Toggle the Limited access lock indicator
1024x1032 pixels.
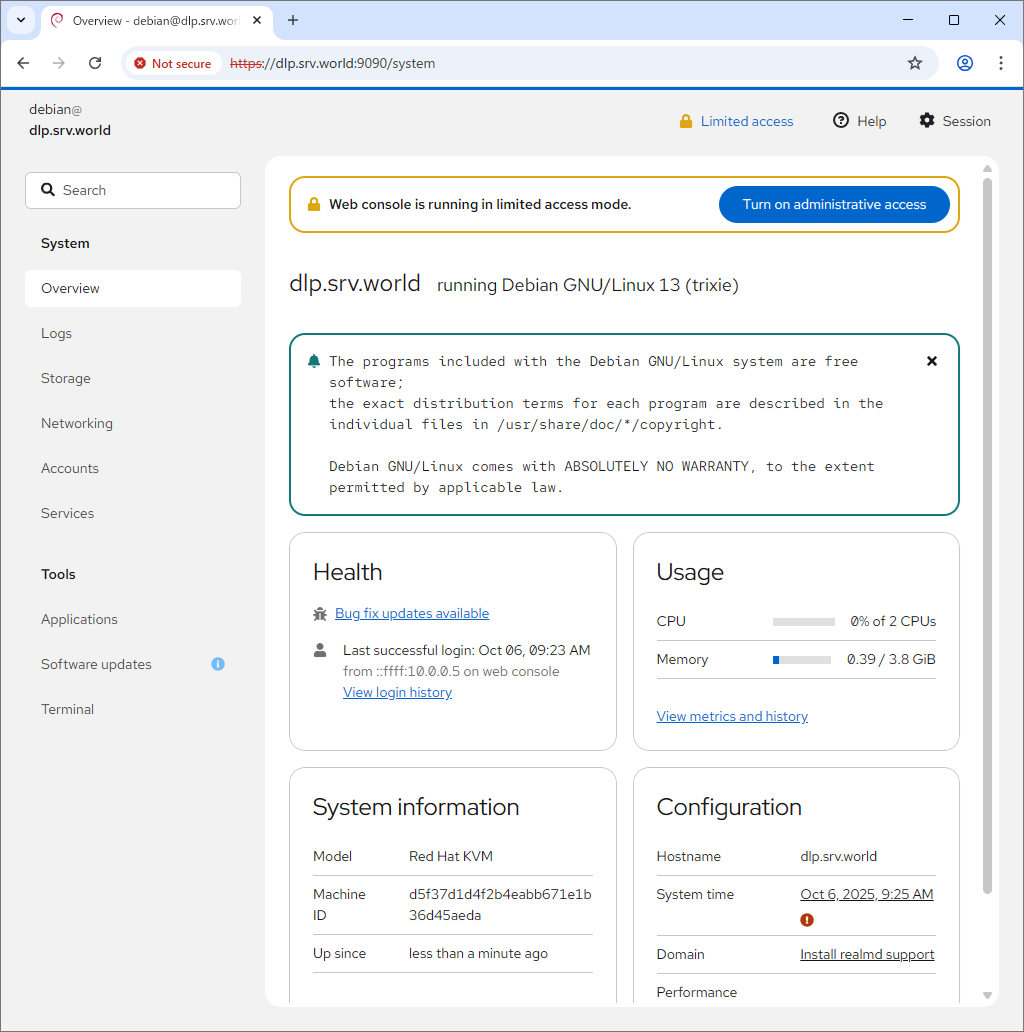pyautogui.click(x=736, y=121)
